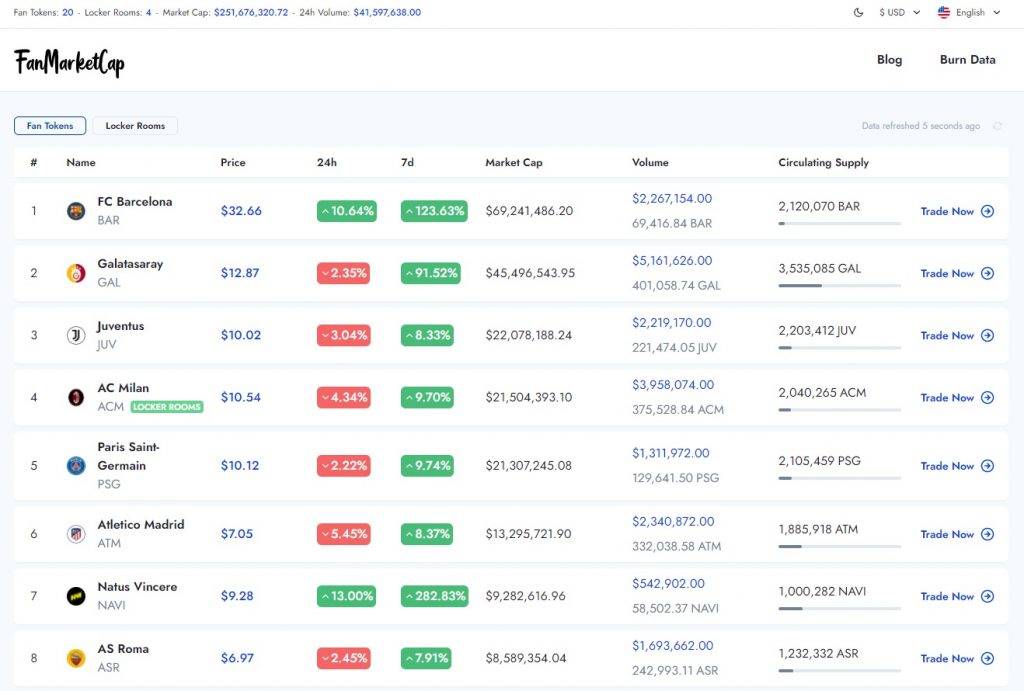Sort table by Price column header
Screen dimensions: 1024x691
click(233, 163)
